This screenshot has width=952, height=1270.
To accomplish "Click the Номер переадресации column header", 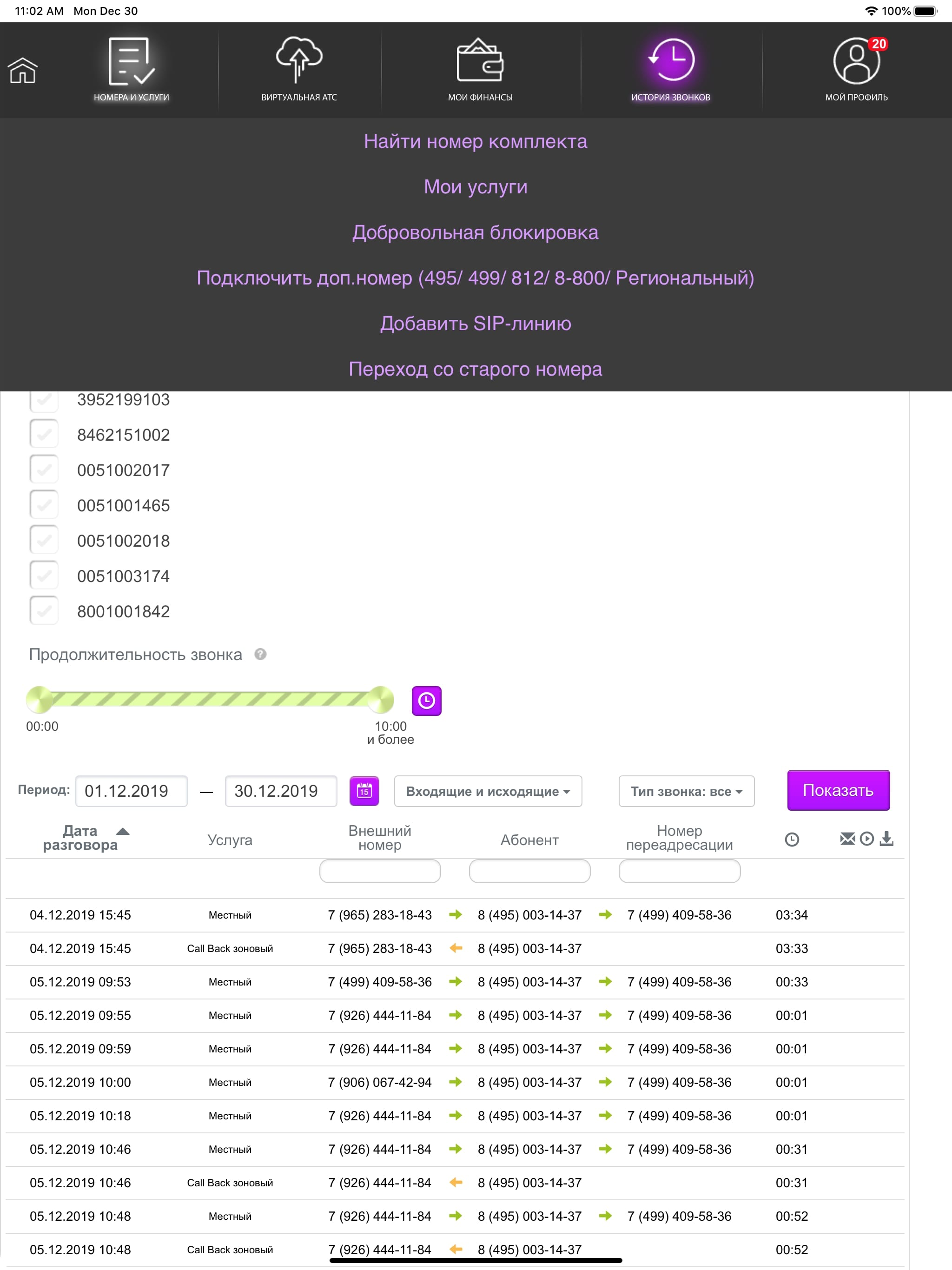I will [679, 838].
